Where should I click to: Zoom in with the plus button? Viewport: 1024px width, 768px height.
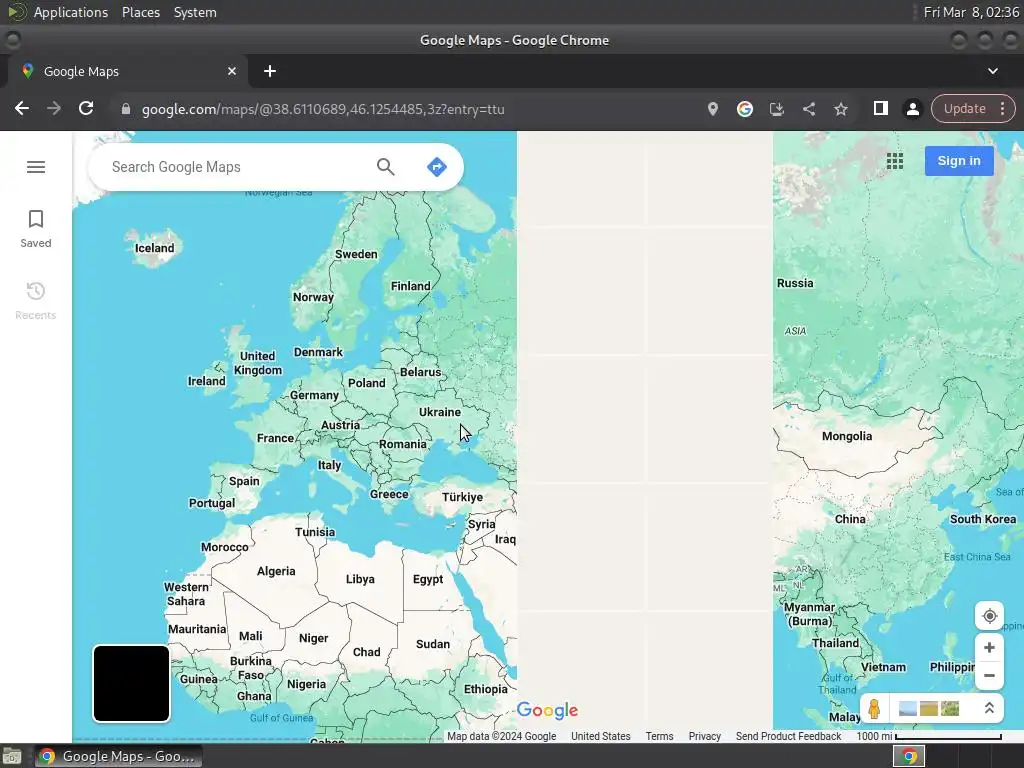click(989, 647)
